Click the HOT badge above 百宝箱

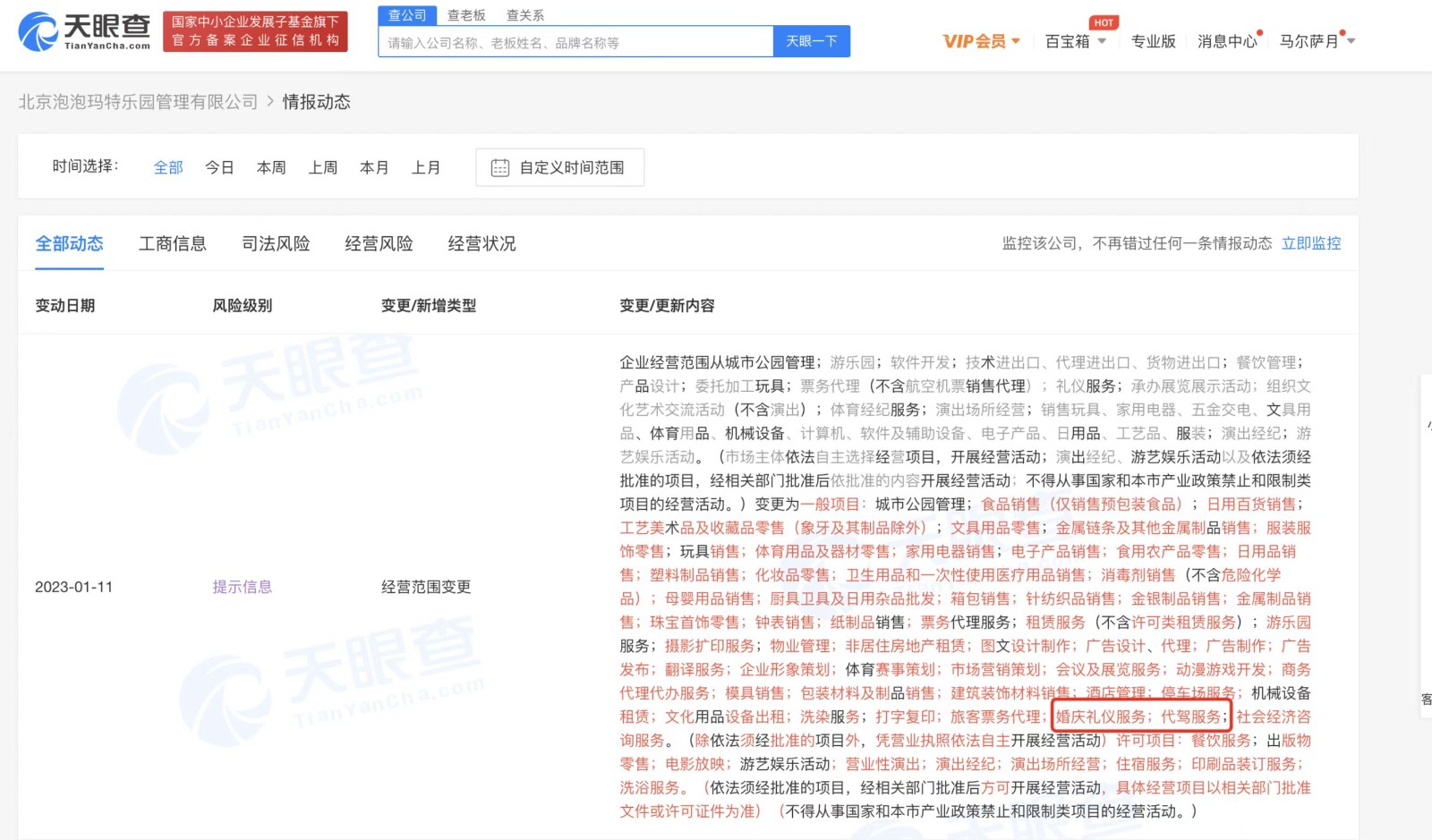[x=1104, y=22]
